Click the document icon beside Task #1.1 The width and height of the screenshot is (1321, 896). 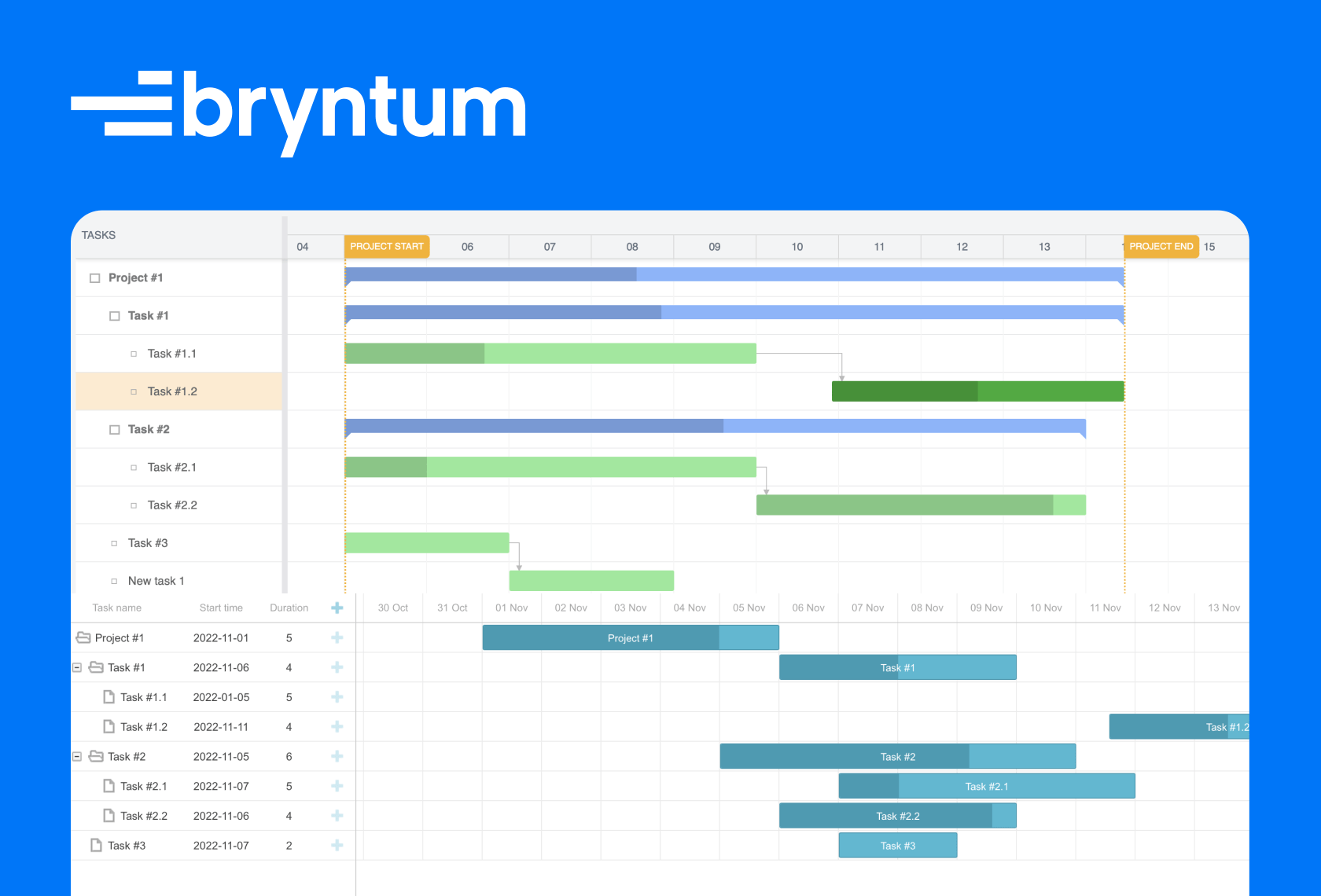pyautogui.click(x=108, y=696)
